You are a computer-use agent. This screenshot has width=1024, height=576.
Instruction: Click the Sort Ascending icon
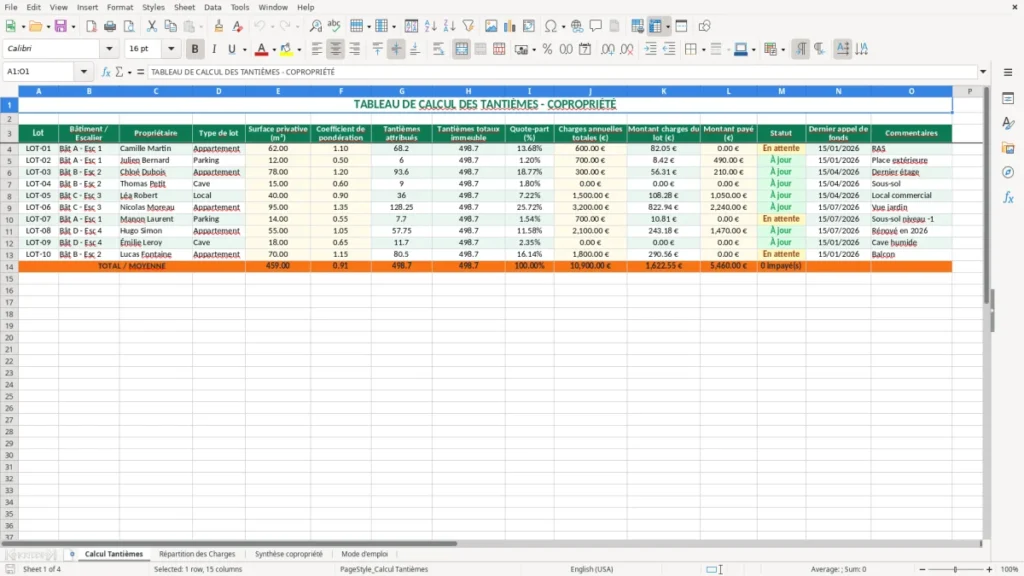coord(430,26)
